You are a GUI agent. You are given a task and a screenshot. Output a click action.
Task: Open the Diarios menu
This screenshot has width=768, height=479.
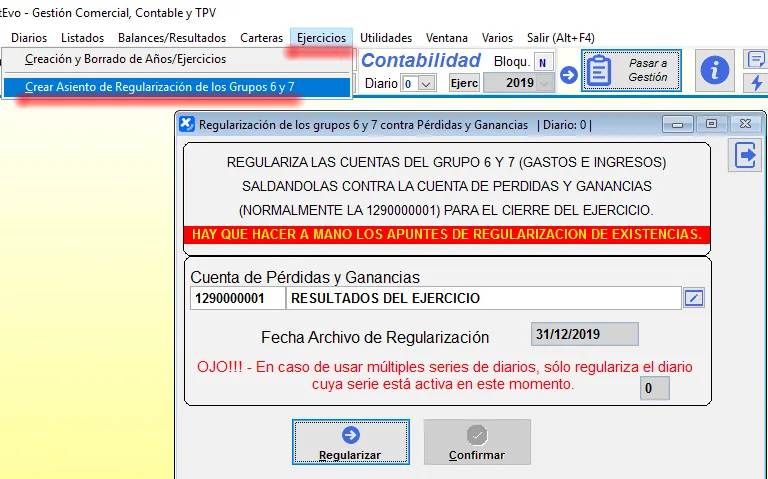pyautogui.click(x=29, y=38)
